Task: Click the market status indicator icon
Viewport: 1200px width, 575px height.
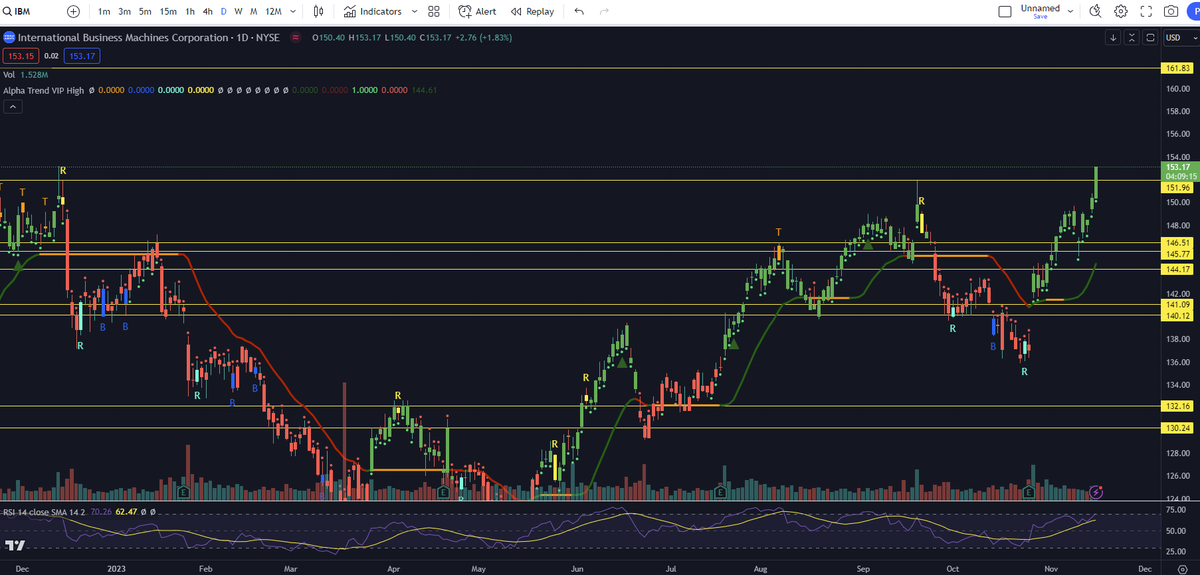Action: pyautogui.click(x=295, y=38)
